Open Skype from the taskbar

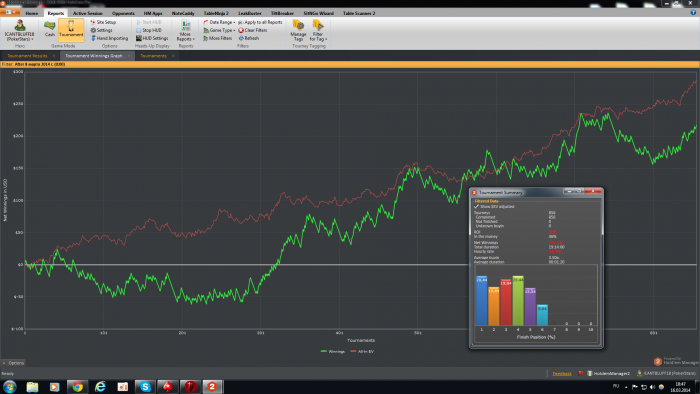coord(145,386)
